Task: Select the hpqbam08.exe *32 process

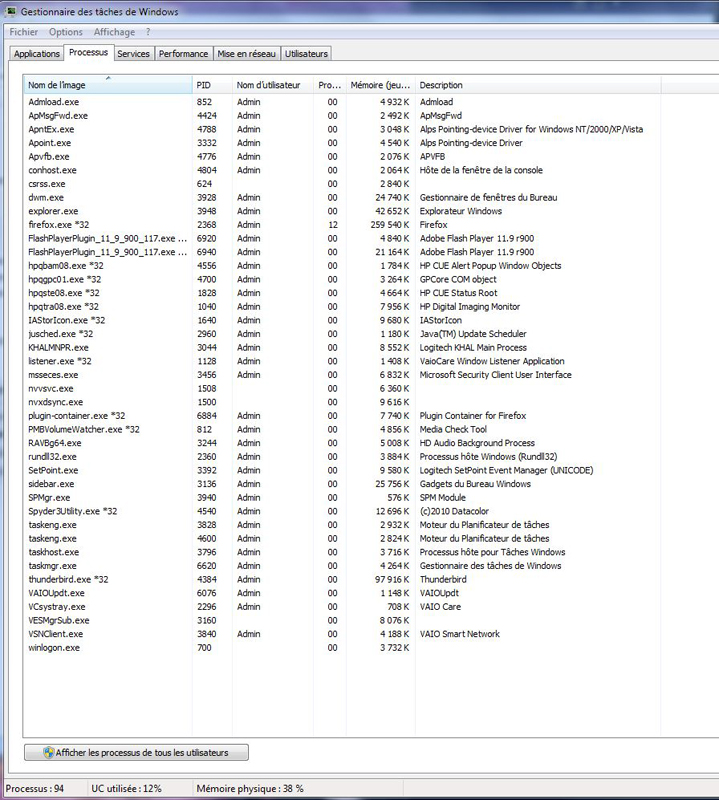Action: click(x=344, y=266)
